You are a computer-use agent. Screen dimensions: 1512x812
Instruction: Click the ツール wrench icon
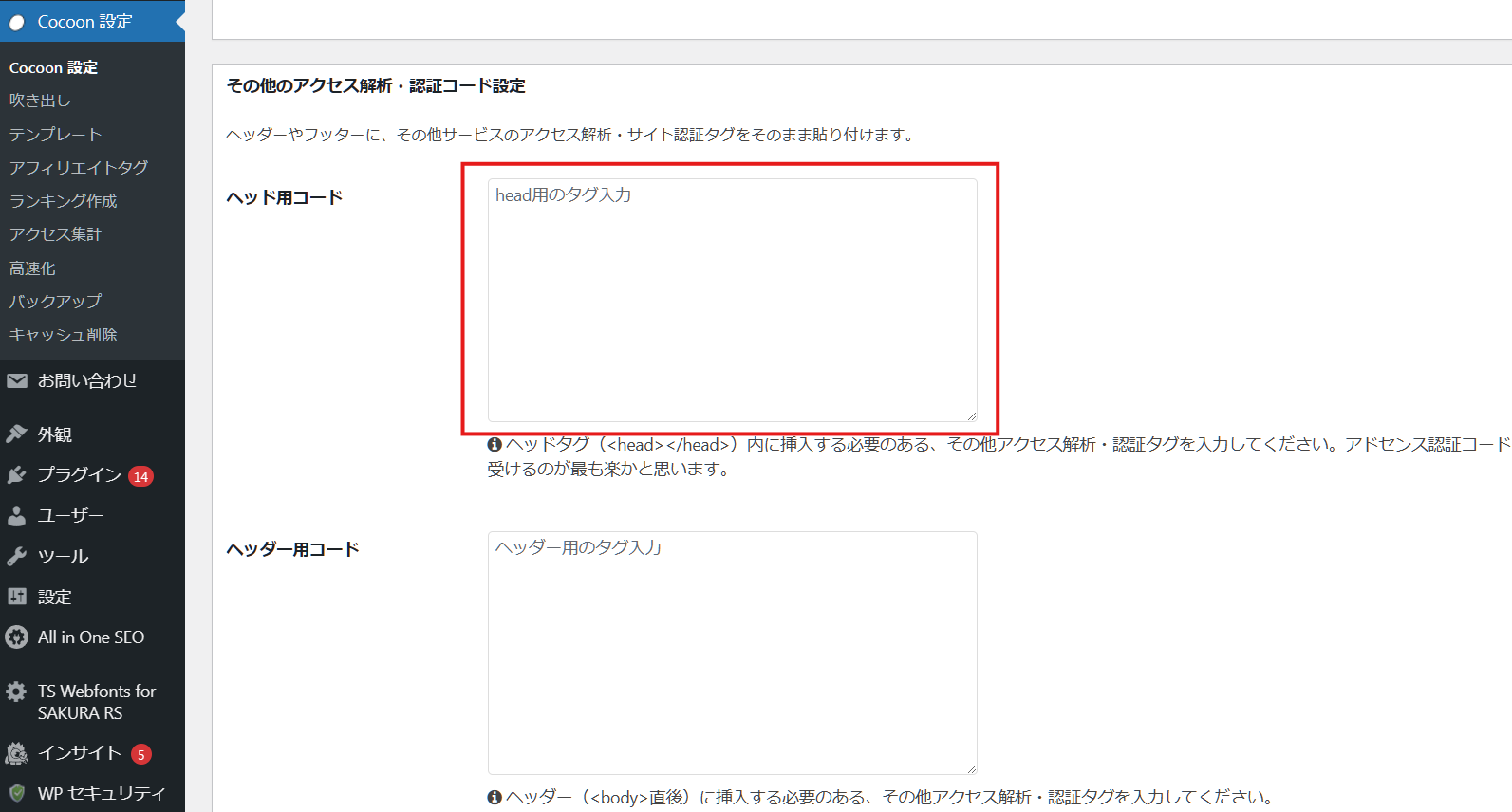click(x=17, y=557)
